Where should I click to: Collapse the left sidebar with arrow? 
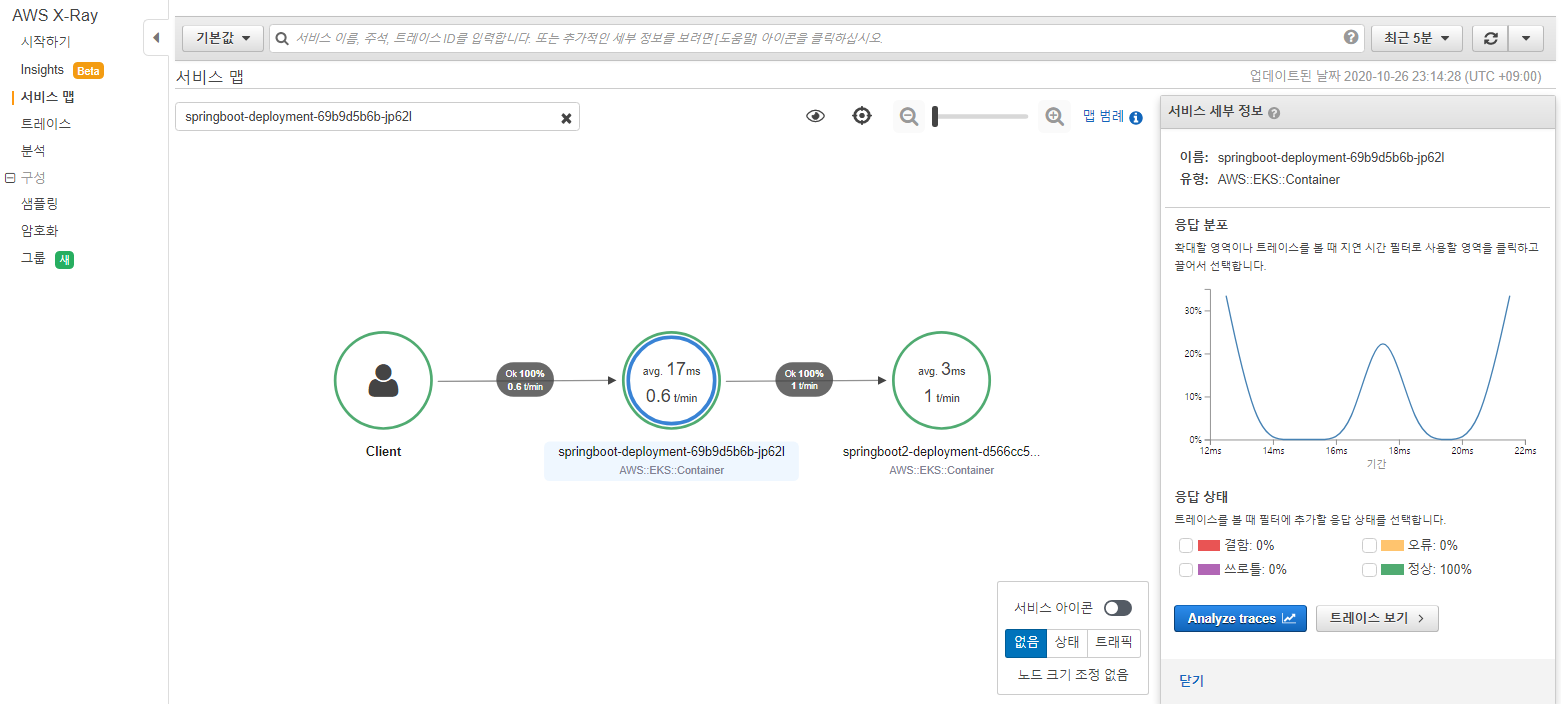coord(155,38)
